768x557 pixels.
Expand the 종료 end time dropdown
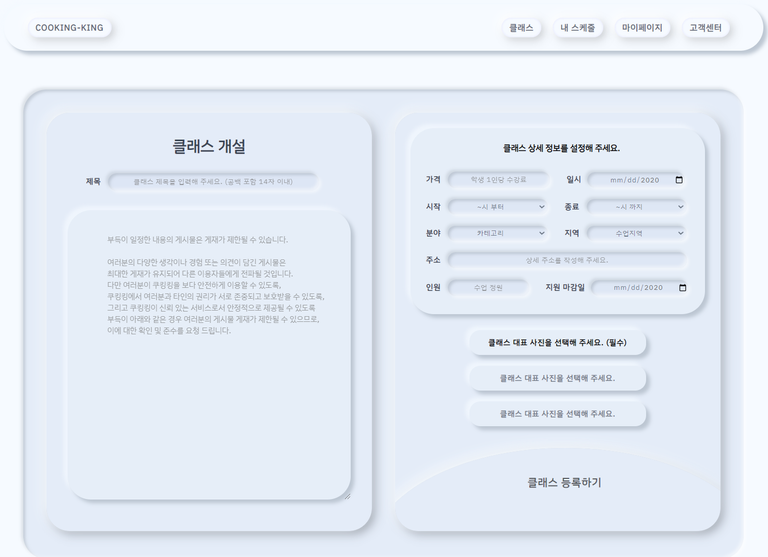[x=636, y=207]
